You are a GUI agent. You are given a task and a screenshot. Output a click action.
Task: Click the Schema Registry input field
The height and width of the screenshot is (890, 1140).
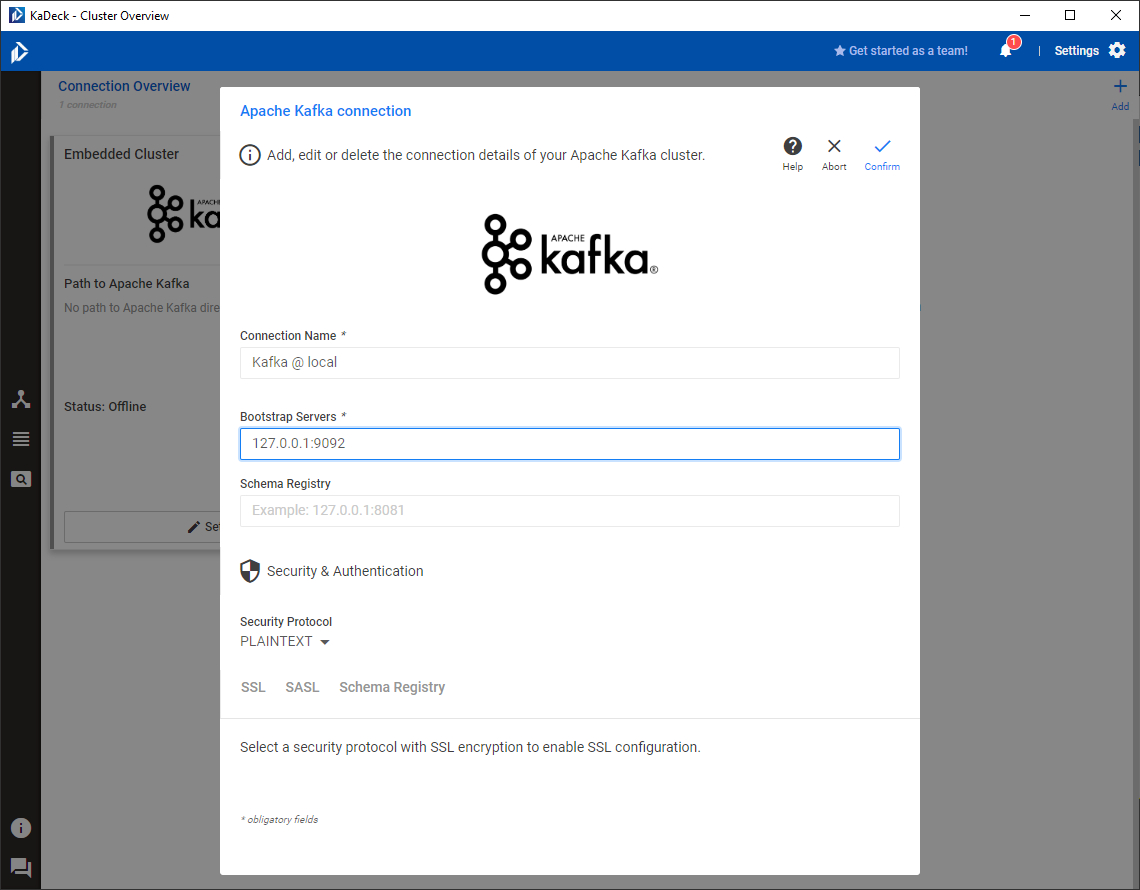569,510
